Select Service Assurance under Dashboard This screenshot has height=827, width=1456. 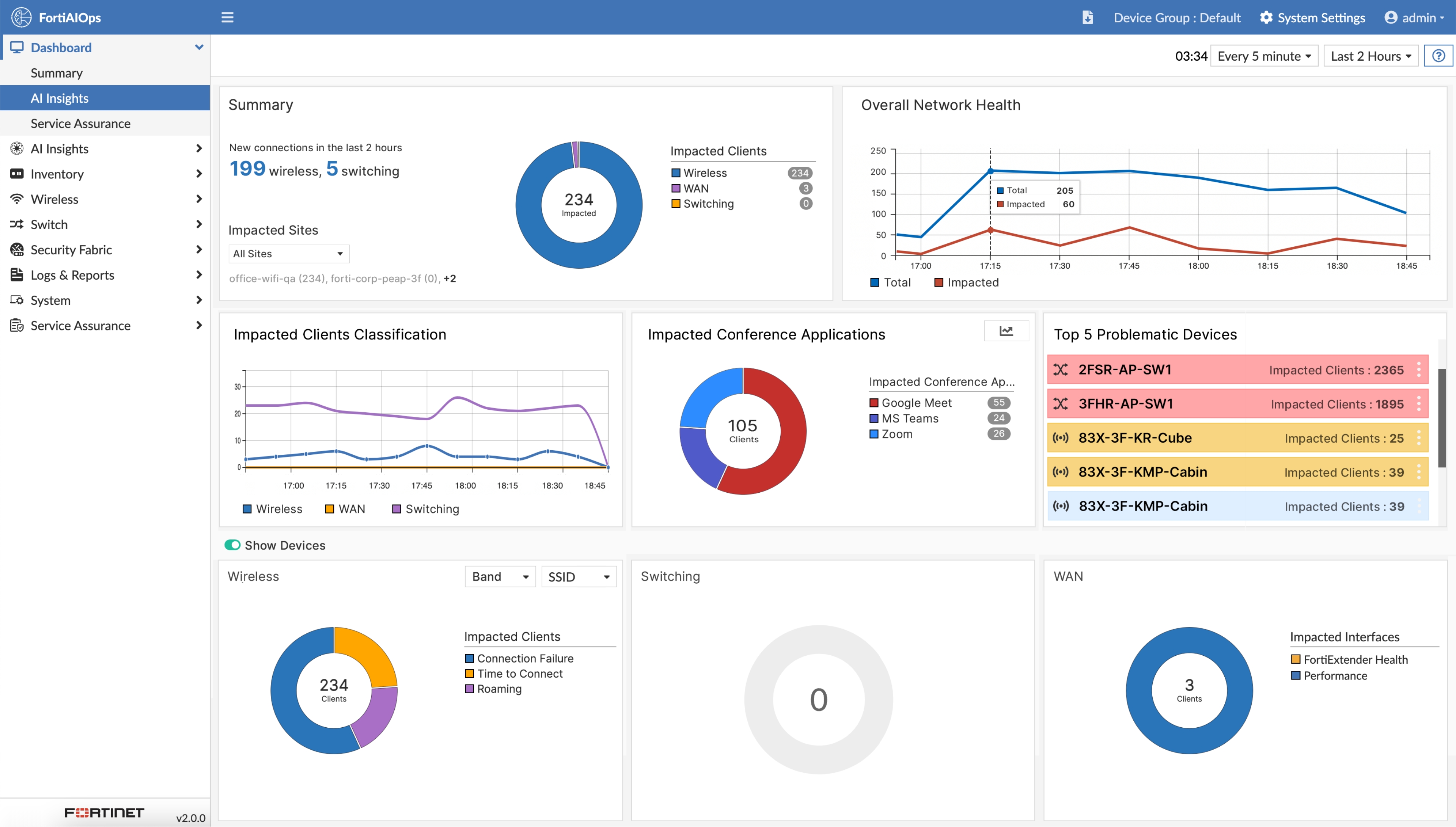[x=80, y=123]
